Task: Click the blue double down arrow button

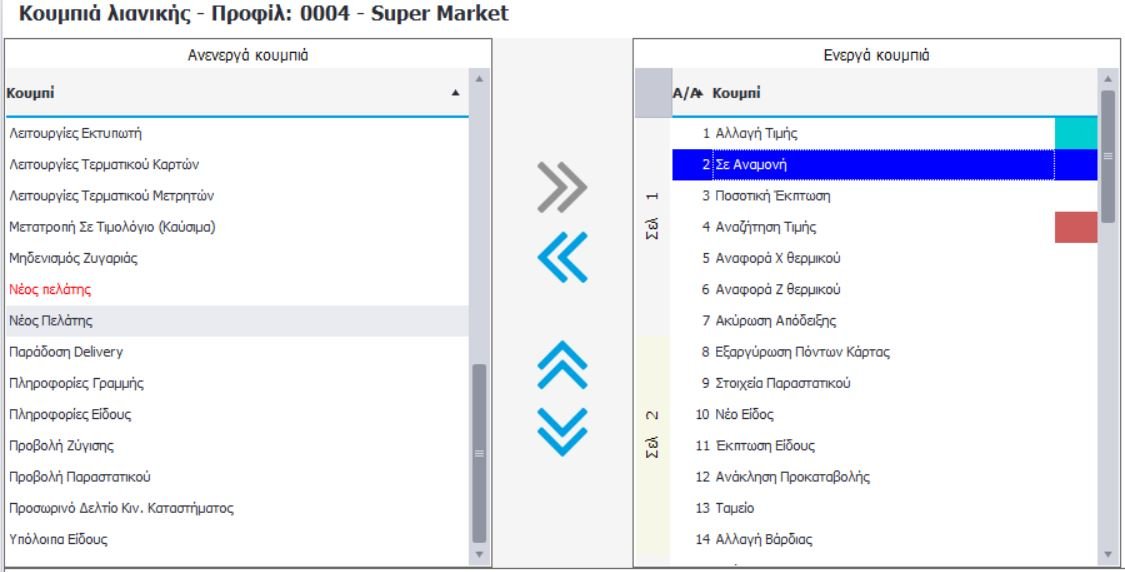Action: 562,432
